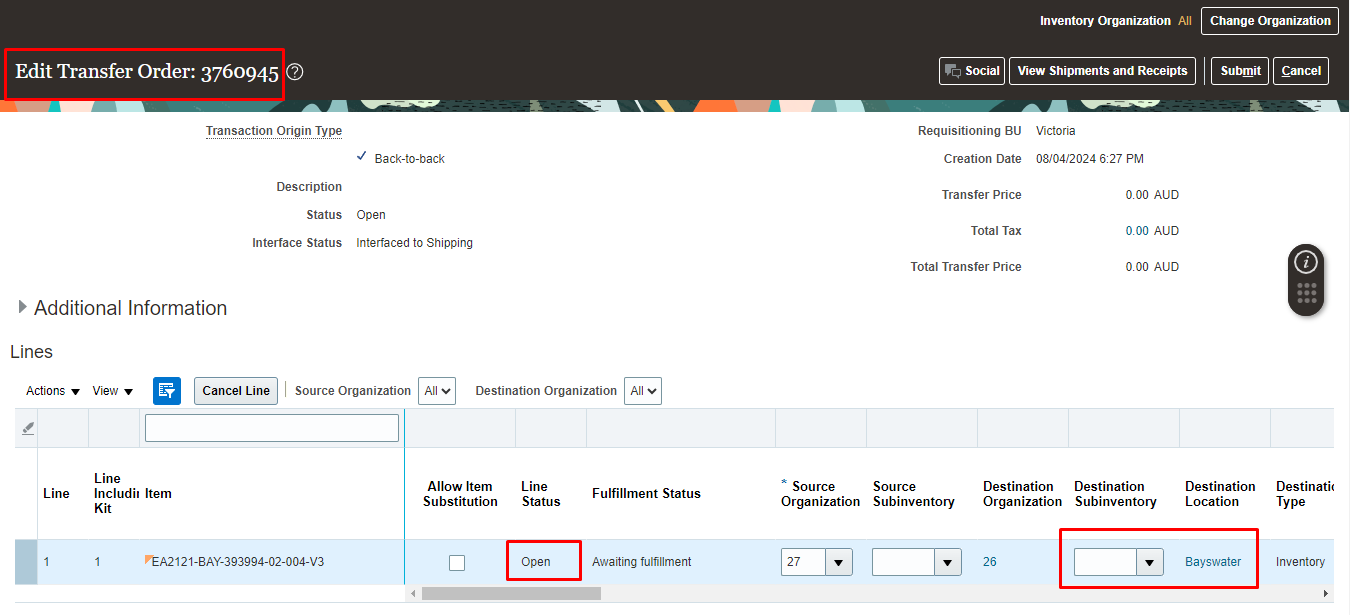1350x615 pixels.
Task: Toggle the Back-to-back checkbox
Action: pos(362,157)
